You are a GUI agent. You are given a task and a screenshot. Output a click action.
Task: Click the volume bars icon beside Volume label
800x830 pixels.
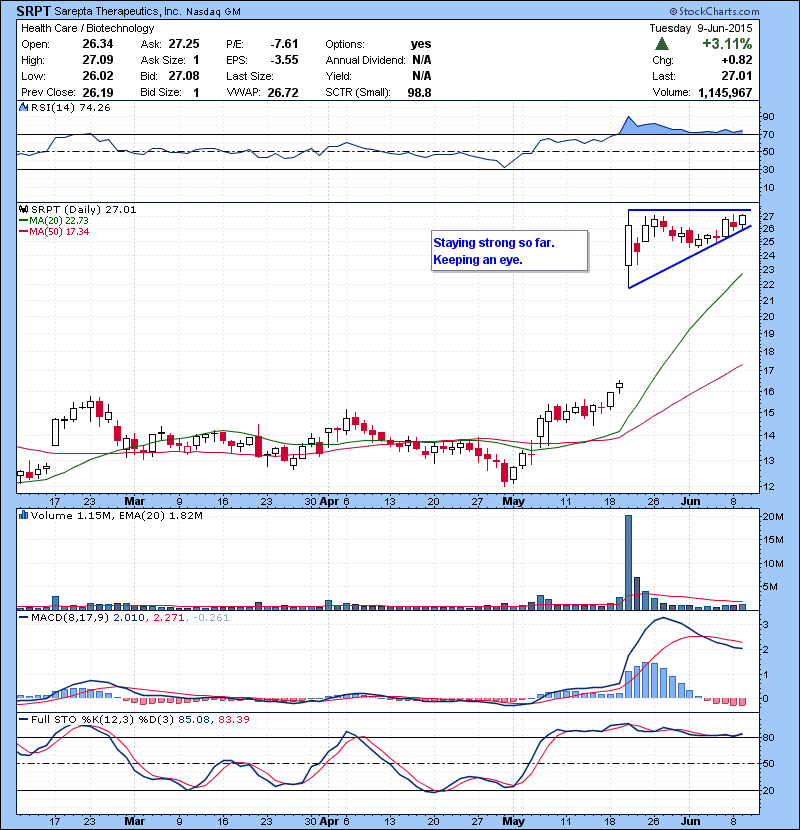click(x=23, y=515)
